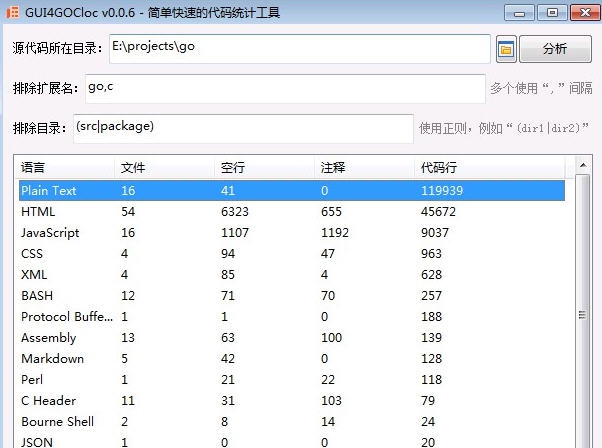Select the Plain Text row
The height and width of the screenshot is (448, 602).
[292, 190]
